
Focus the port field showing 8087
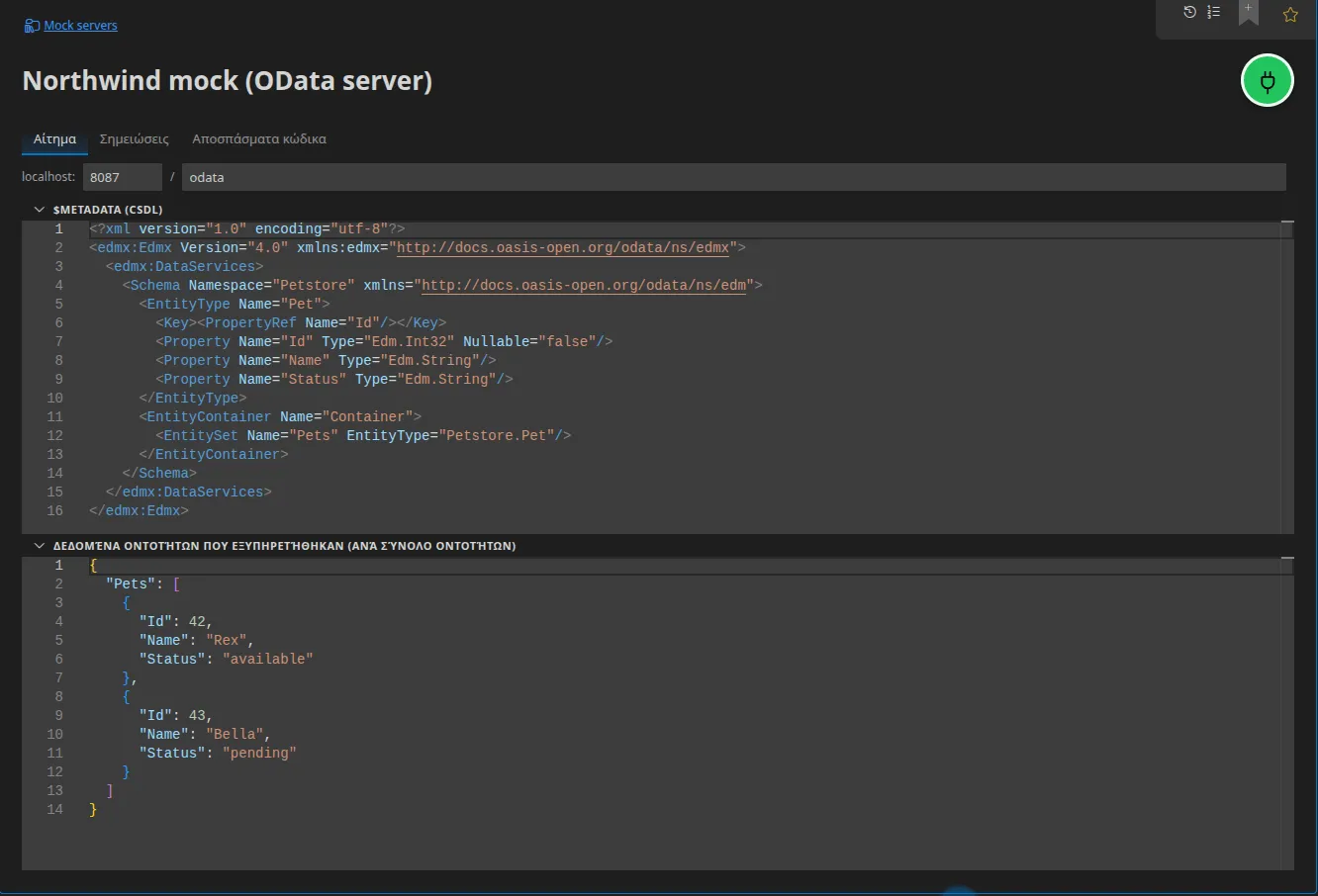tap(122, 177)
